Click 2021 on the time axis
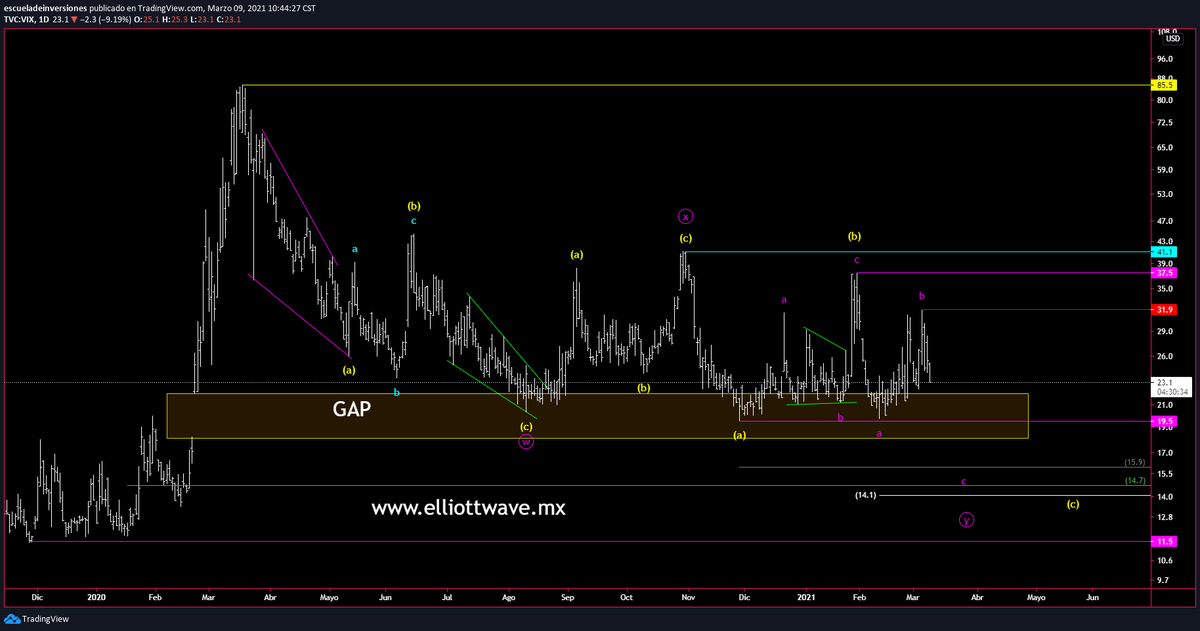Image resolution: width=1200 pixels, height=631 pixels. pos(807,596)
